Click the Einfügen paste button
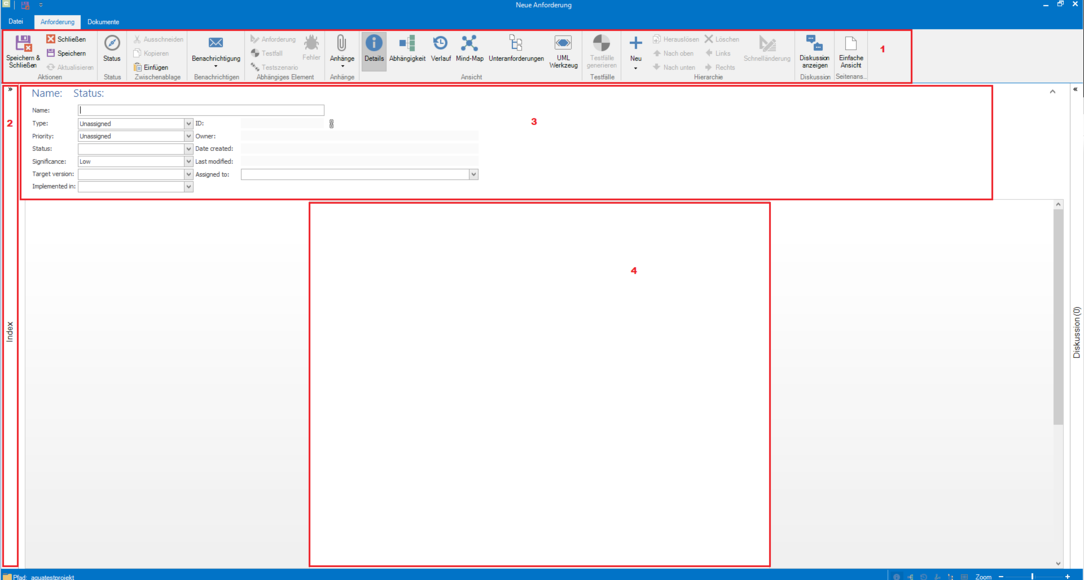Viewport: 1084px width, 580px height. [x=151, y=67]
